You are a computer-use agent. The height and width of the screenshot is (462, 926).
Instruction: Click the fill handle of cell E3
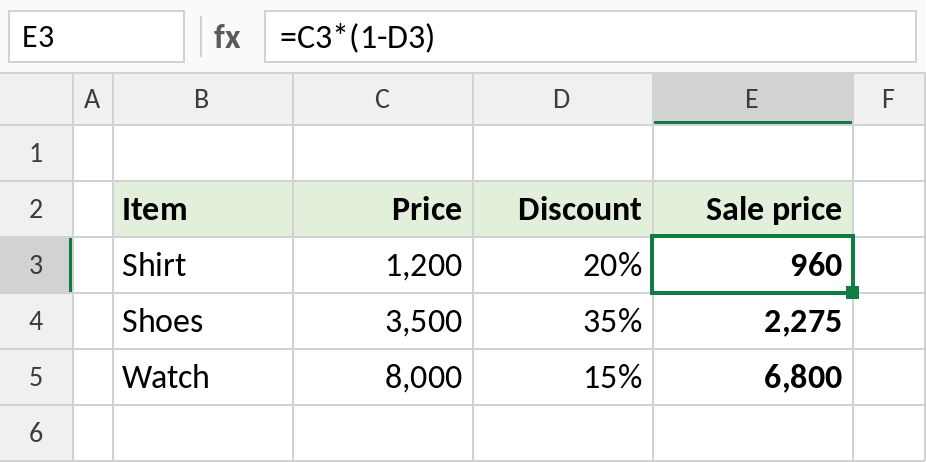point(852,292)
